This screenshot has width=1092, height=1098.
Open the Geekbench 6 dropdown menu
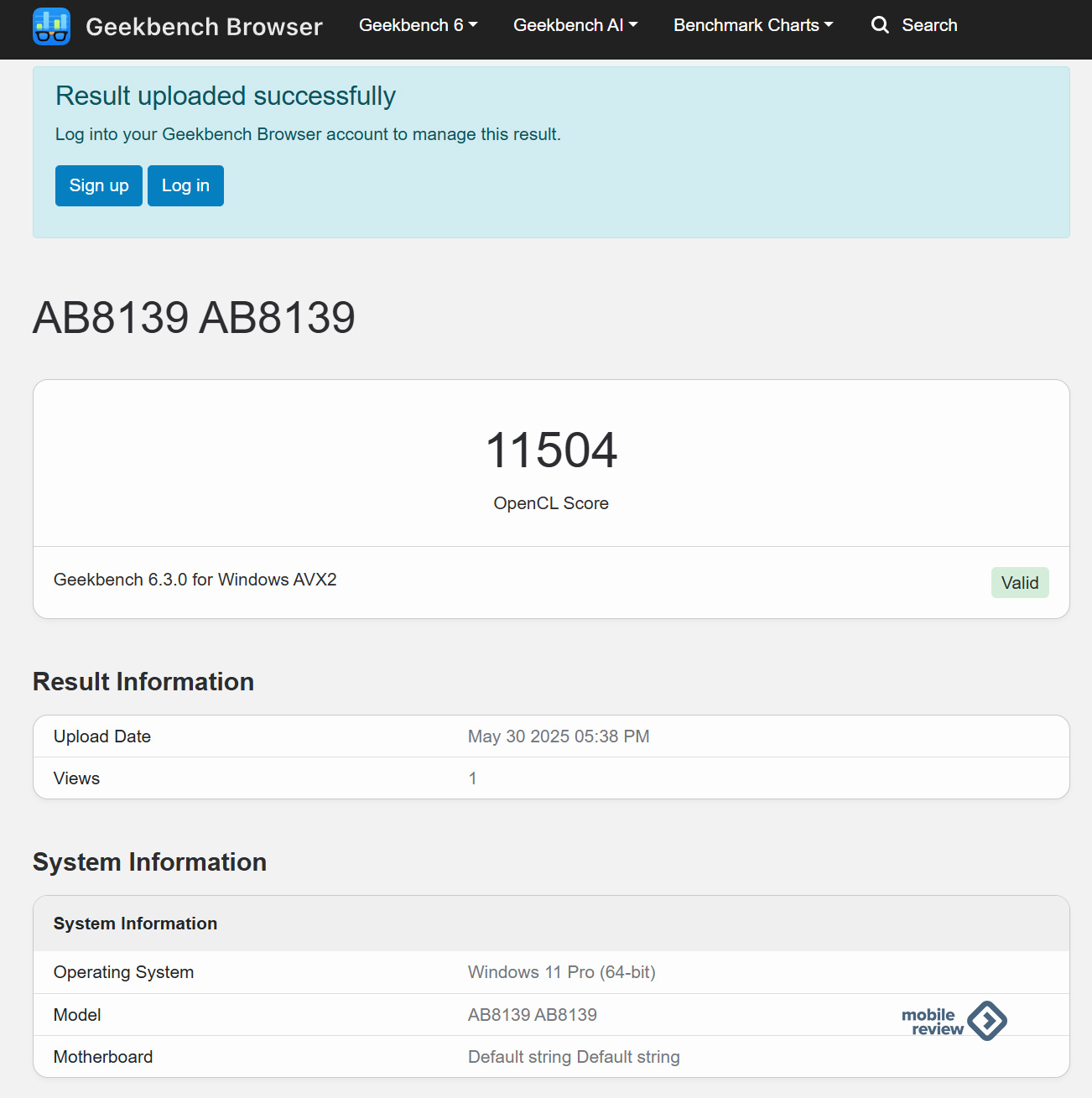[418, 25]
